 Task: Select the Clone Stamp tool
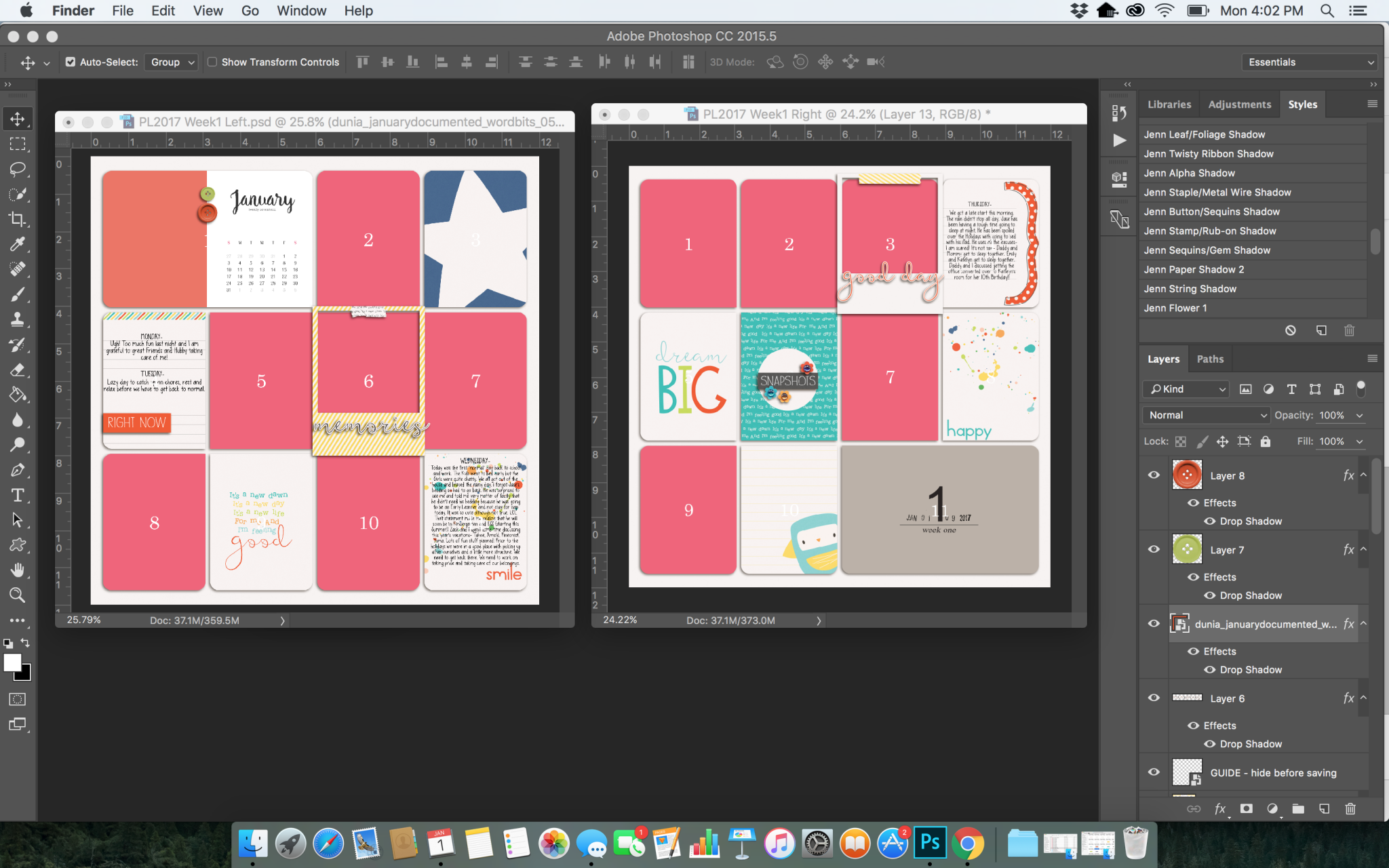(18, 319)
